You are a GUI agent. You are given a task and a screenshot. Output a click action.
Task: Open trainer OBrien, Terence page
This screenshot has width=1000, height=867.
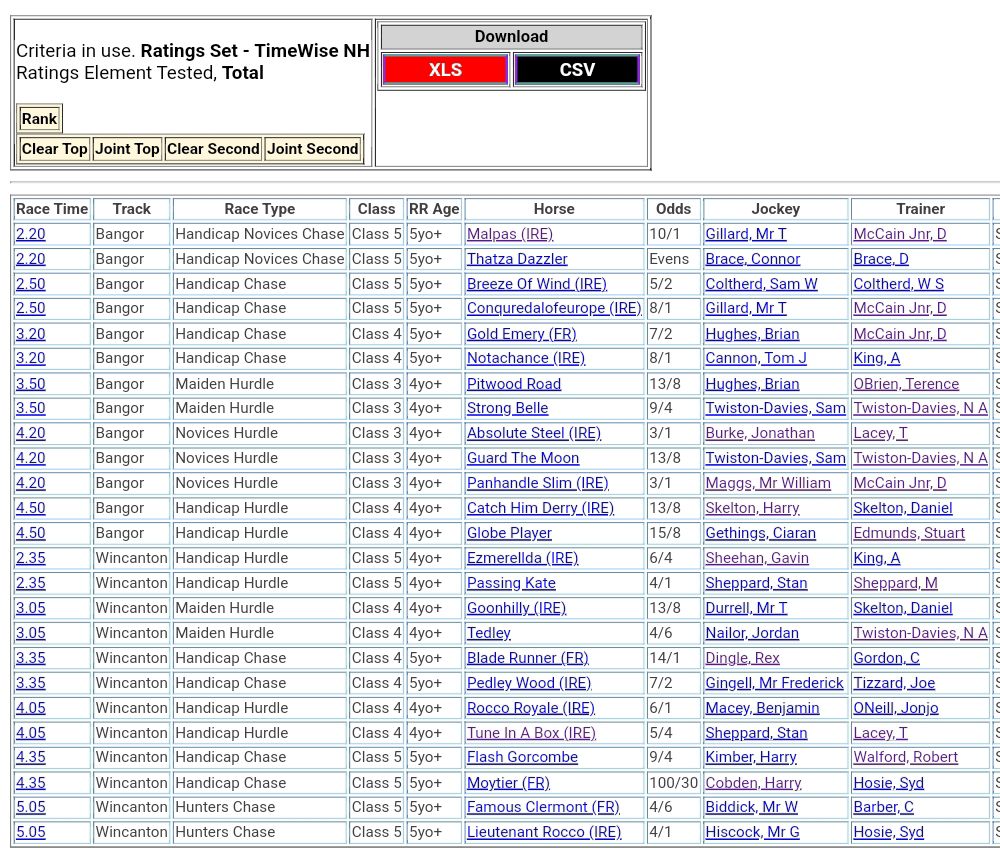905,384
